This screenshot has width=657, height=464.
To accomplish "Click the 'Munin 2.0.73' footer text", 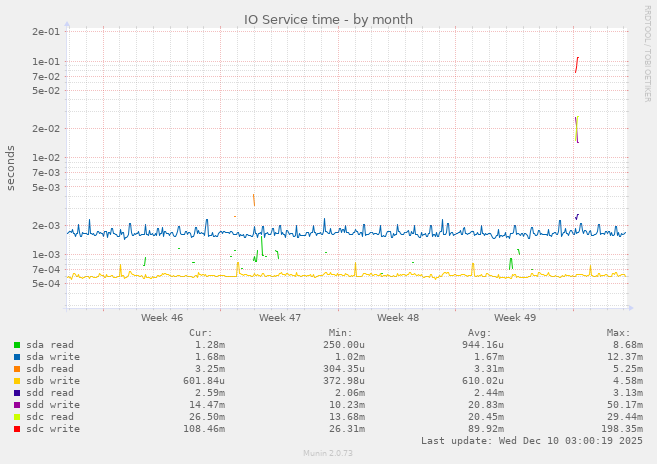I will point(328,453).
